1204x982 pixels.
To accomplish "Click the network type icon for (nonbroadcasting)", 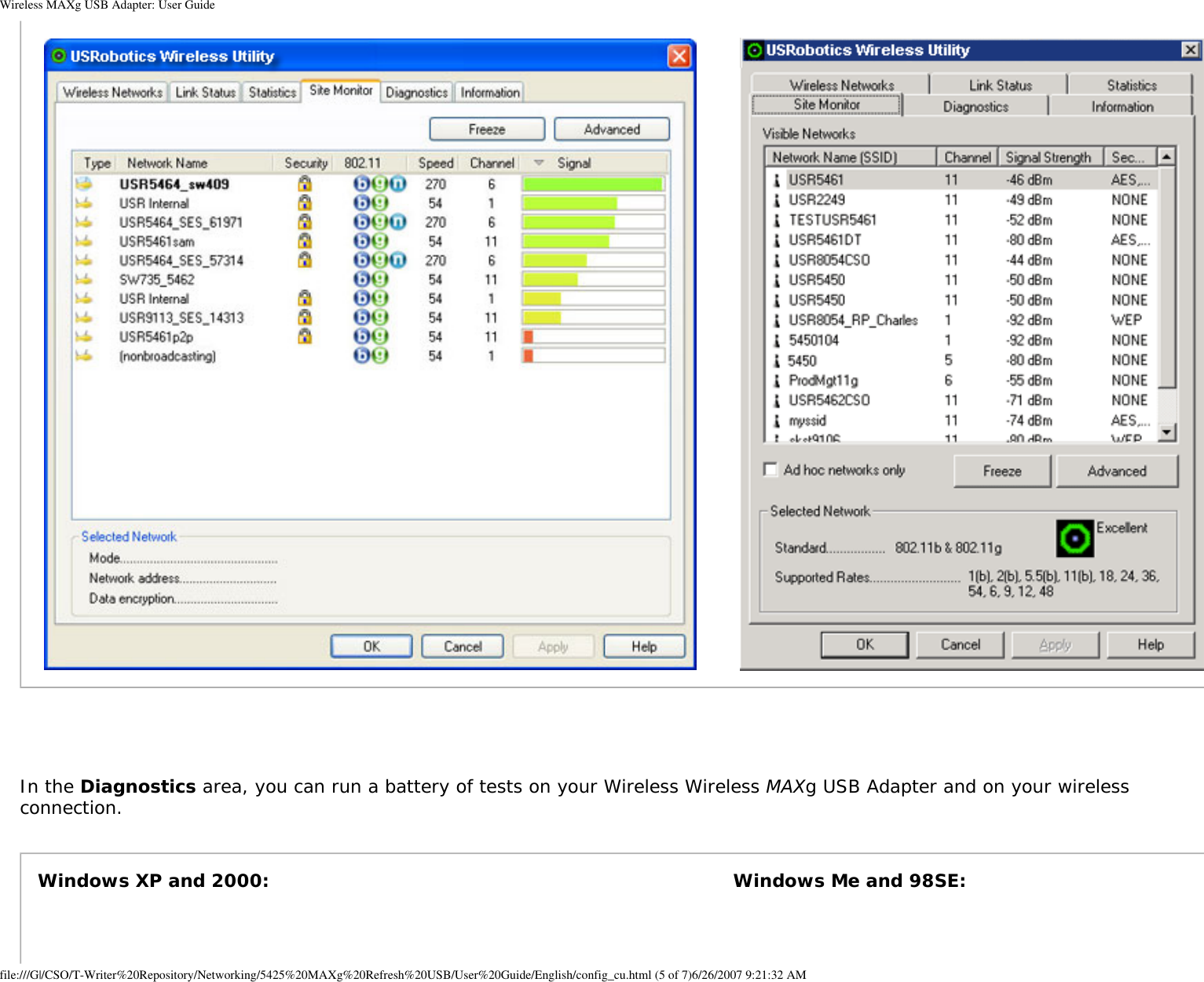I will point(84,356).
